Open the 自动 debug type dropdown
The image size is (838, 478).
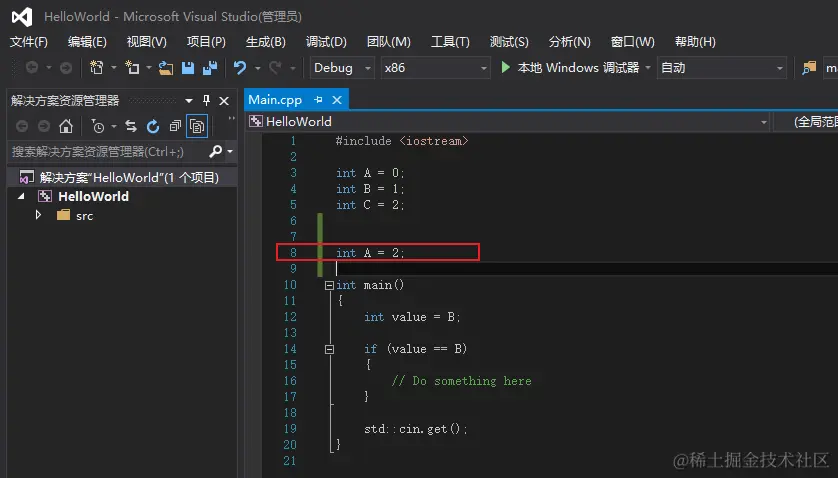click(721, 68)
